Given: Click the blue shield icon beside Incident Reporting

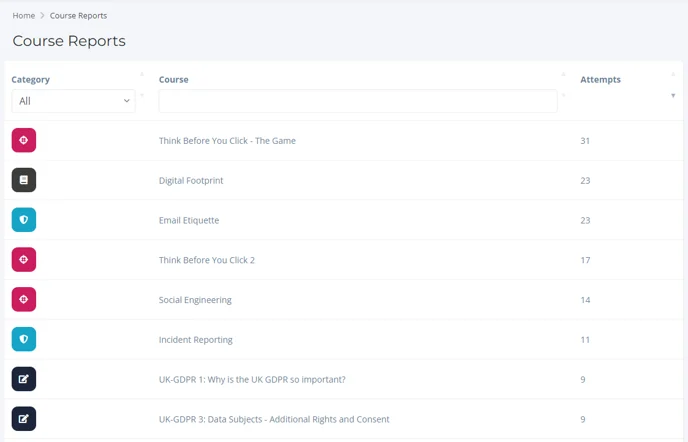Looking at the screenshot, I should 24,339.
